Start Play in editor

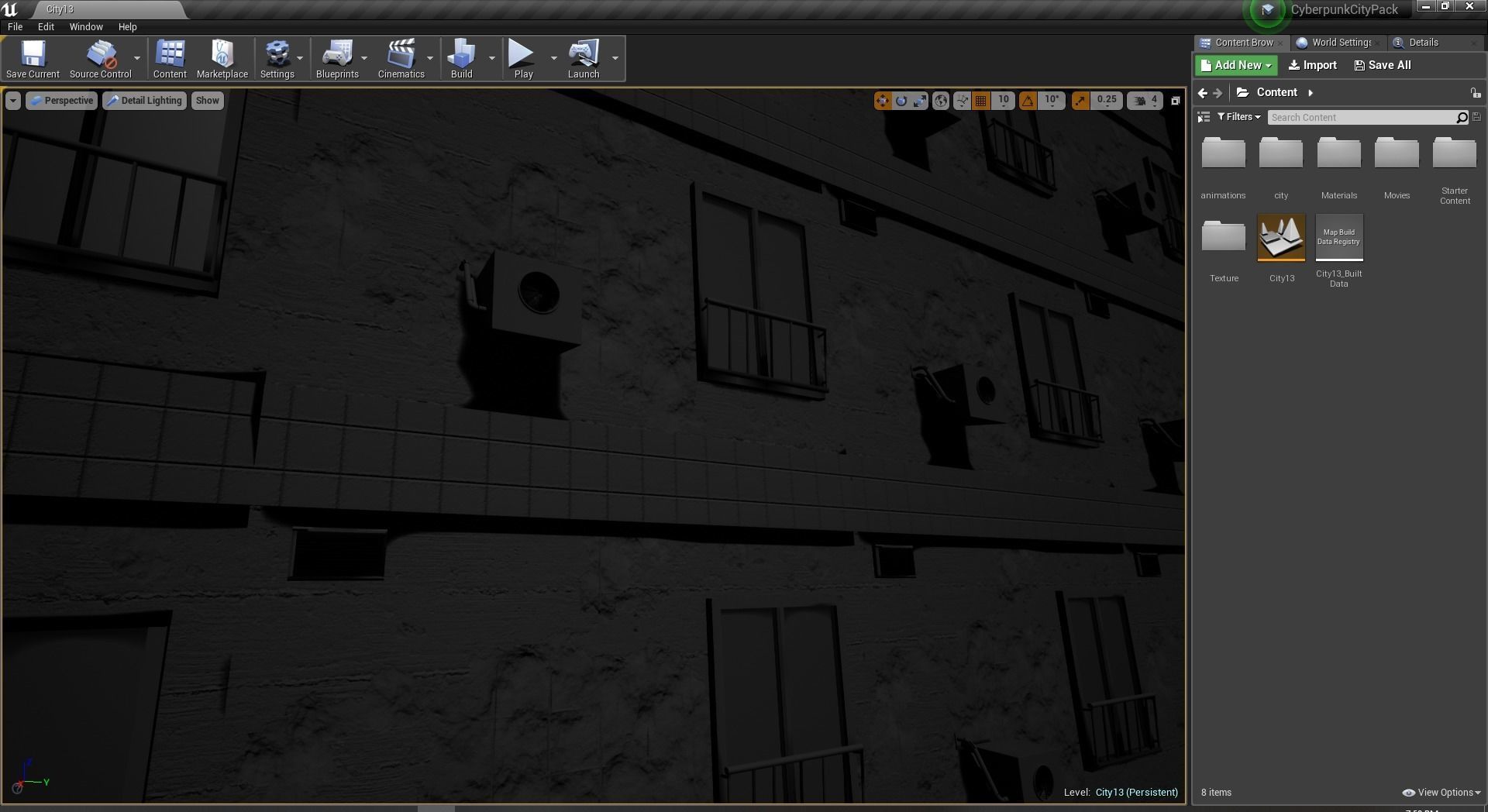pos(523,59)
